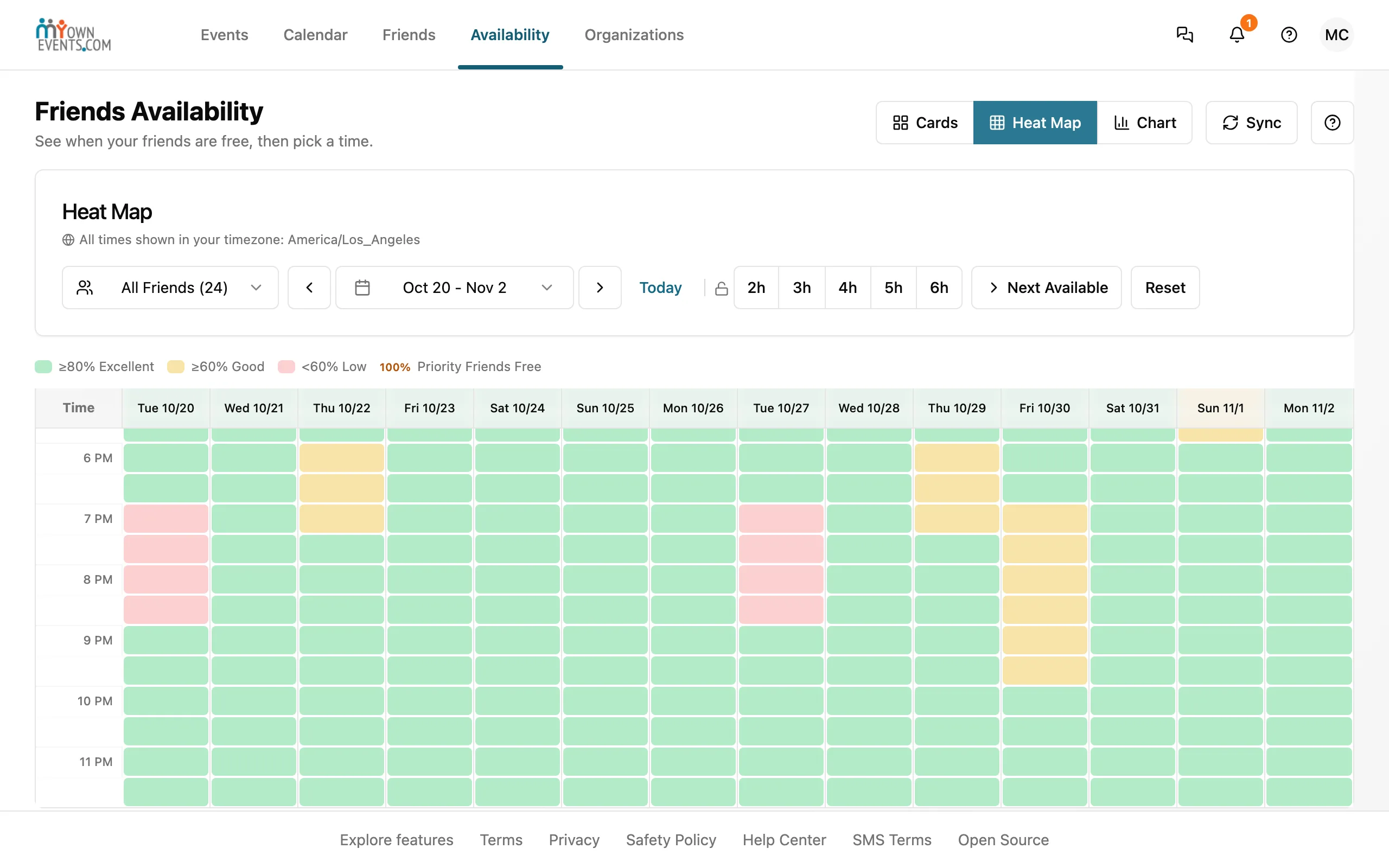Open the All Friends (24) dropdown
The image size is (1389, 868).
click(170, 288)
